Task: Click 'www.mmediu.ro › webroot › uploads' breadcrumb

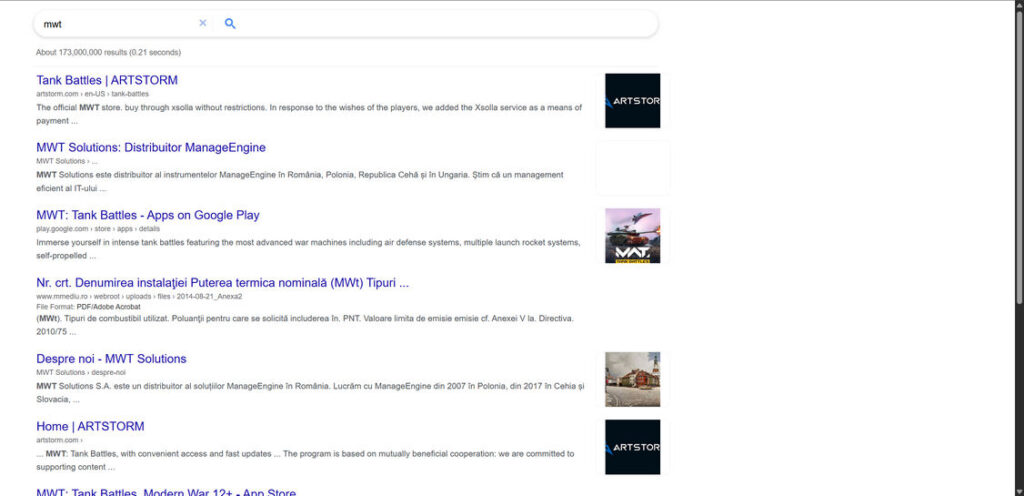Action: (x=139, y=296)
